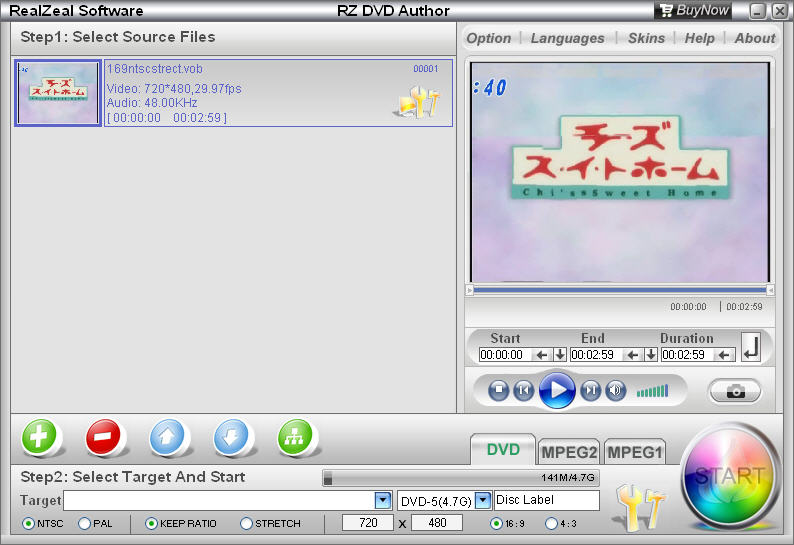The width and height of the screenshot is (794, 545).
Task: Select 16:9 aspect ratio
Action: (496, 523)
